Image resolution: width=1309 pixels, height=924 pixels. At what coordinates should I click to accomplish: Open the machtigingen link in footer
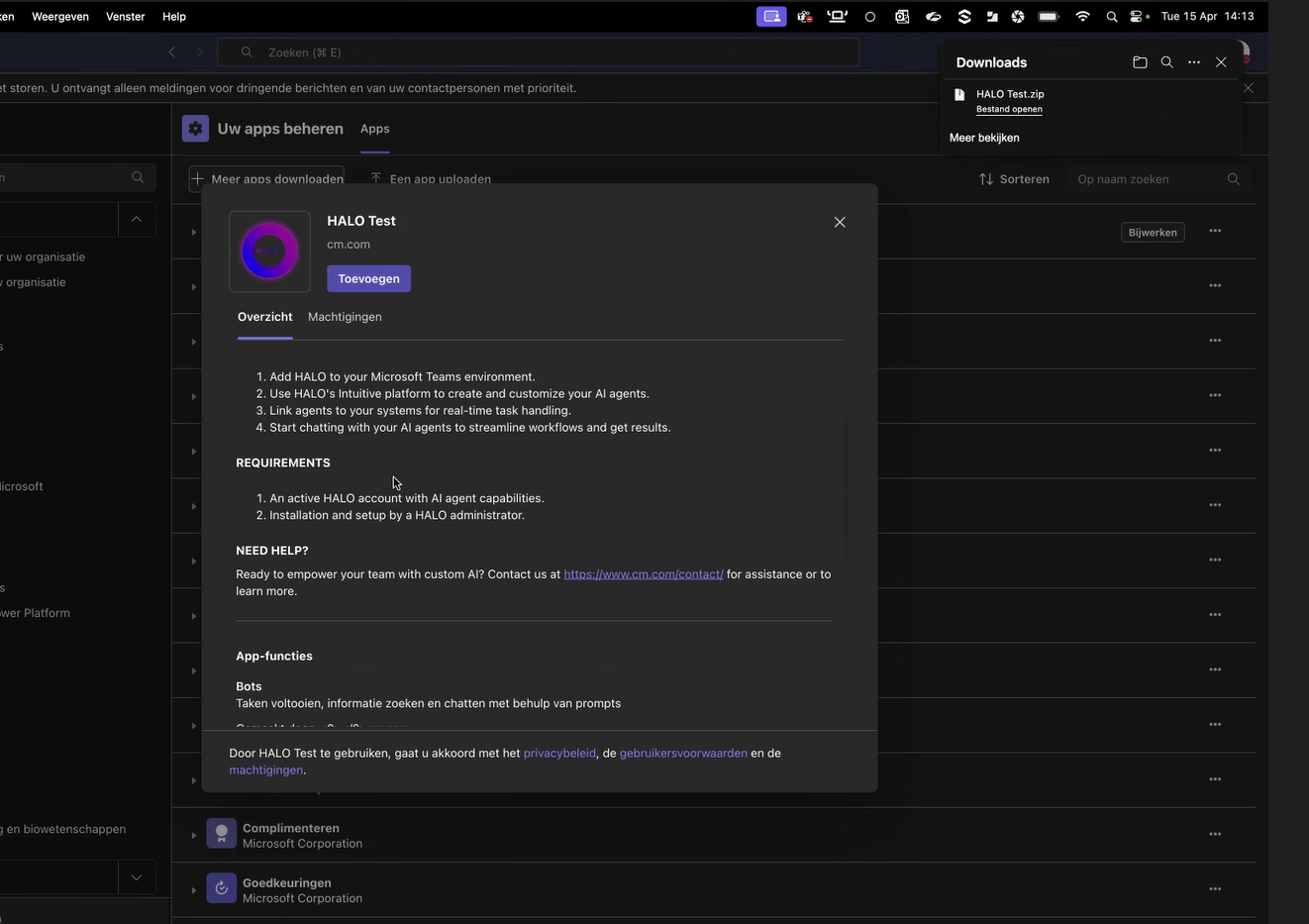pyautogui.click(x=266, y=770)
